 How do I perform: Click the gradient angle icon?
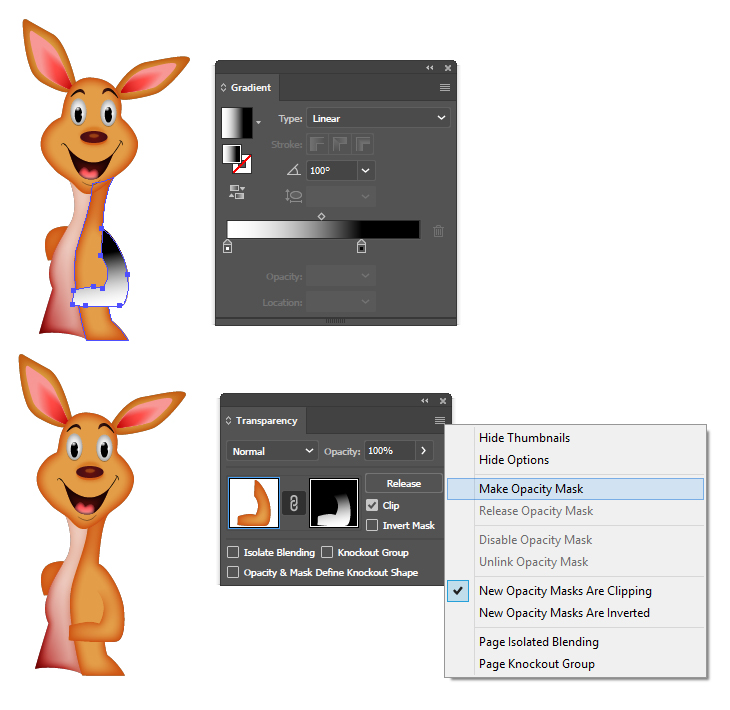point(293,170)
